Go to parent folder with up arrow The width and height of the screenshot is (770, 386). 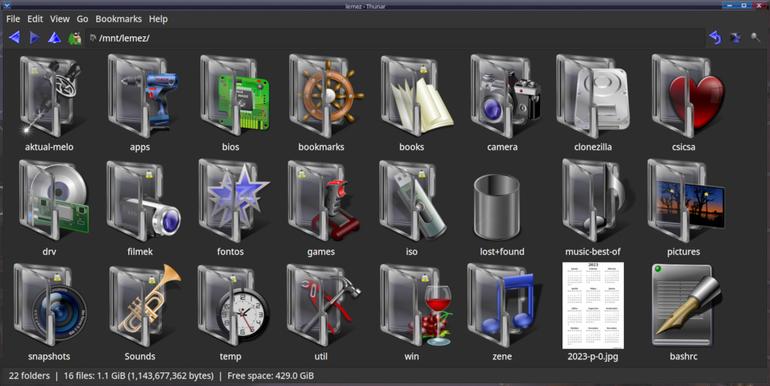click(x=55, y=37)
